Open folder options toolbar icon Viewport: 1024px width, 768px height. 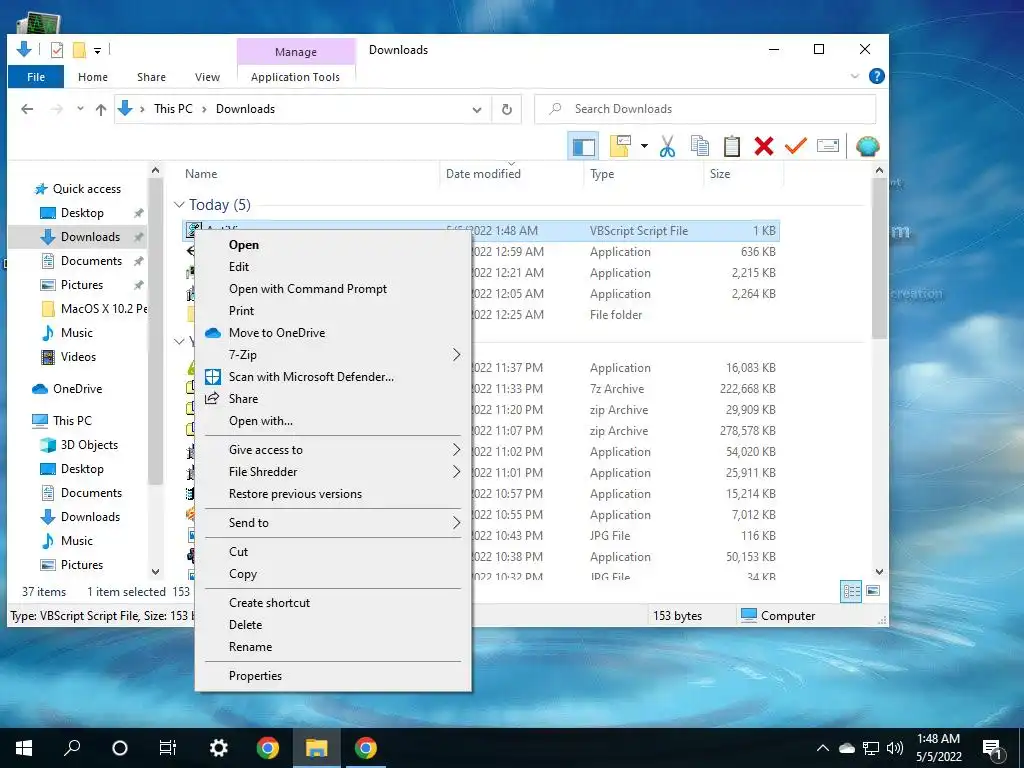click(620, 146)
